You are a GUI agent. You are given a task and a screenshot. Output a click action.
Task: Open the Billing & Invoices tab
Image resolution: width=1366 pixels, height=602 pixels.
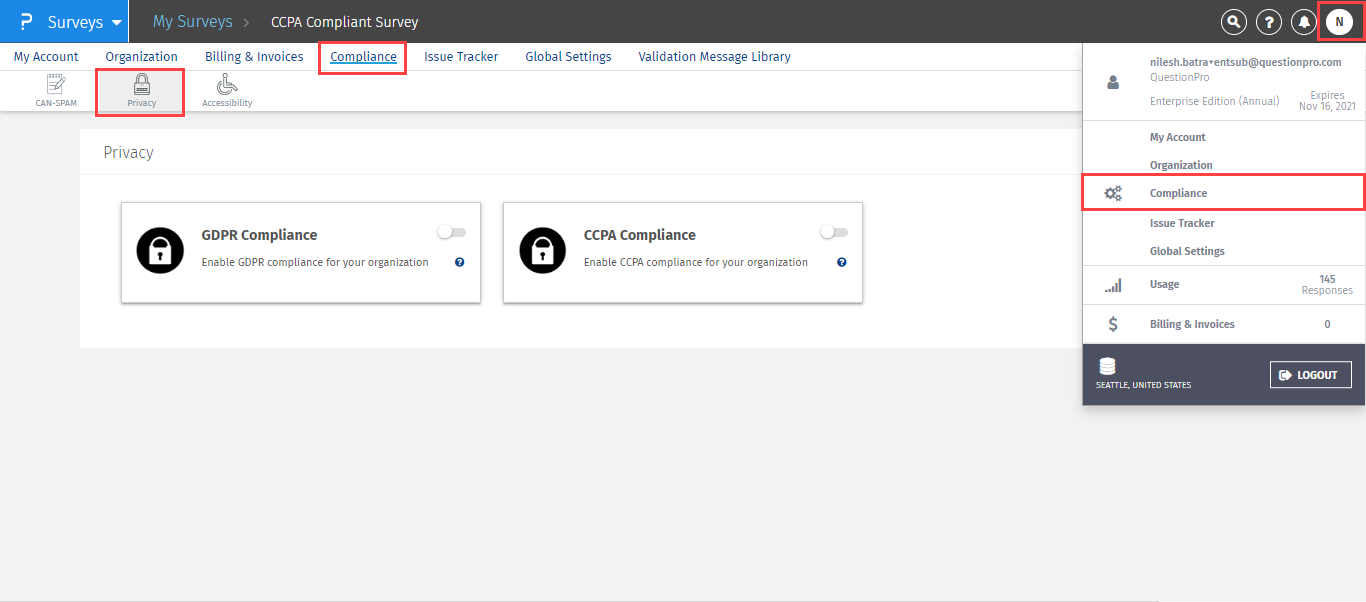point(254,57)
